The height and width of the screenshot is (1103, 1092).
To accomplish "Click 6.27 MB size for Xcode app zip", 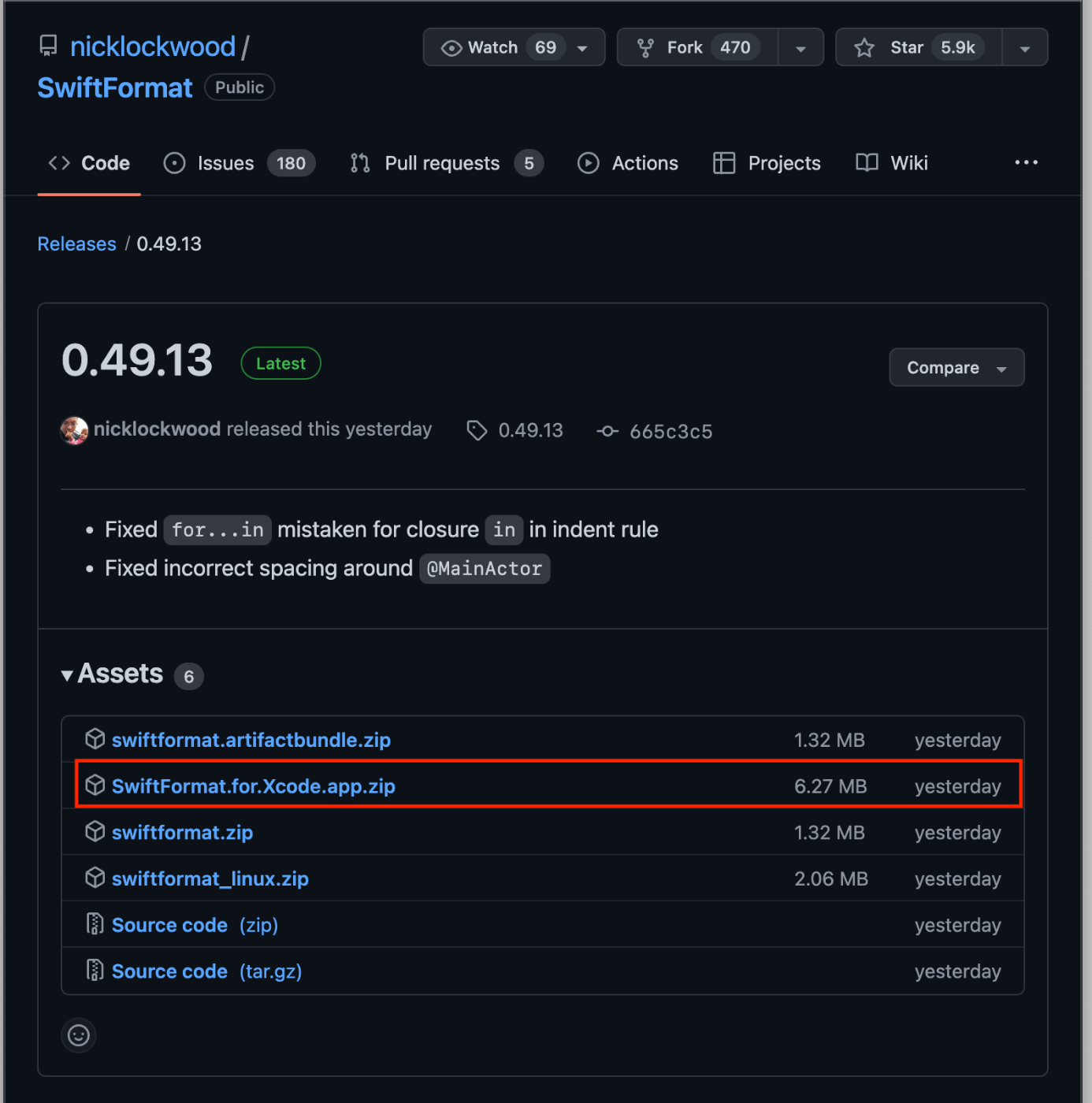I will (830, 786).
